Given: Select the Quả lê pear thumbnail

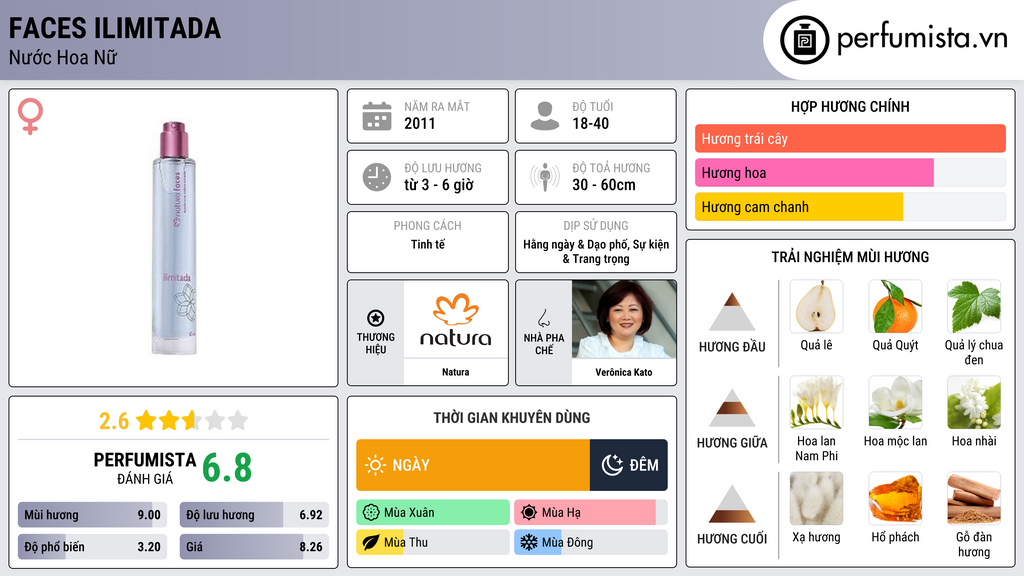Looking at the screenshot, I should (x=816, y=306).
